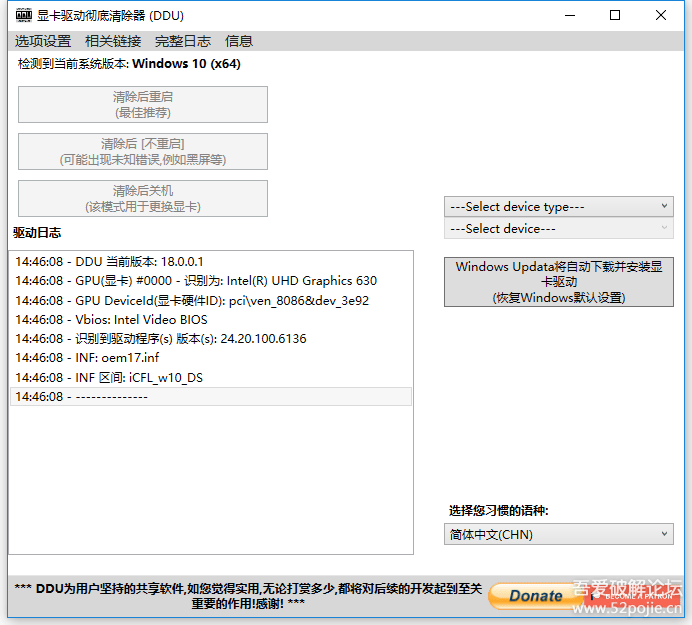The width and height of the screenshot is (692, 625).
Task: Click the Become a Patron button
Action: click(x=633, y=596)
